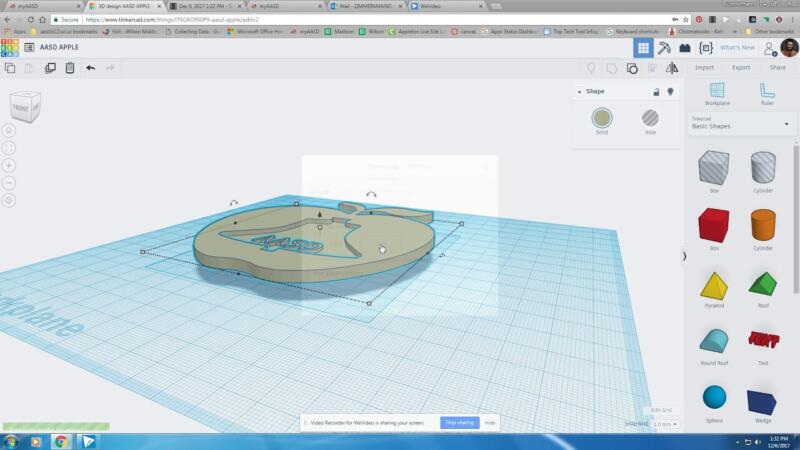800x450 pixels.
Task: Toggle the lock on the Shape panel
Action: click(x=656, y=91)
